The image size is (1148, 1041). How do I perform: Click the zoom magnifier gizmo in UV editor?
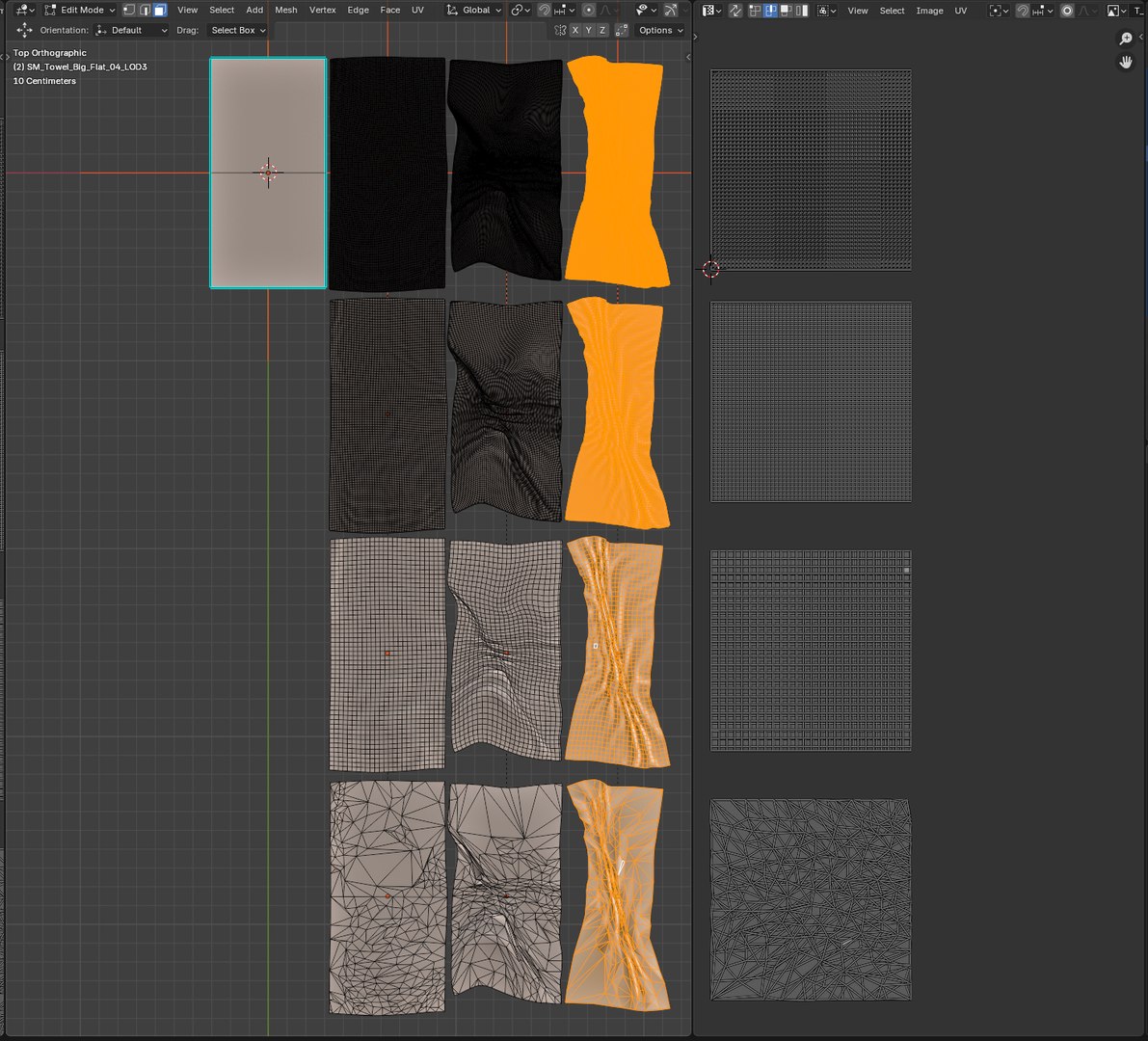[x=1126, y=39]
